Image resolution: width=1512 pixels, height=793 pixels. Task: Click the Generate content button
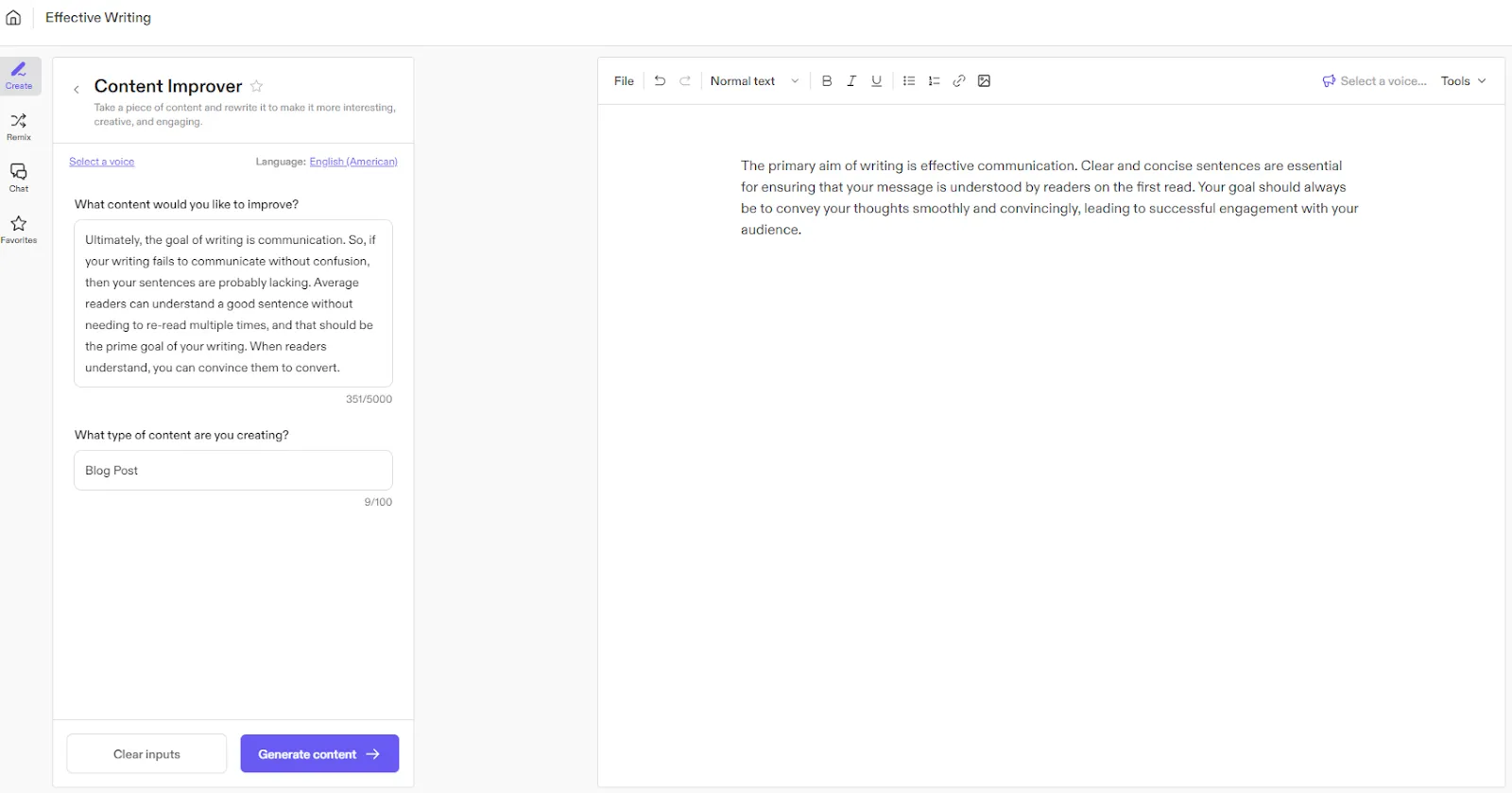coord(319,753)
